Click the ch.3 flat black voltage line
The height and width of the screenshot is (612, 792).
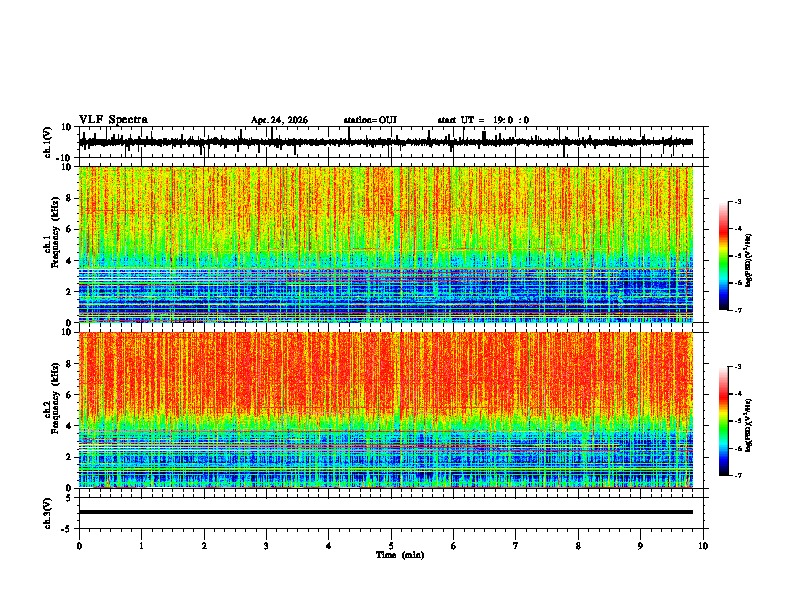pos(386,512)
